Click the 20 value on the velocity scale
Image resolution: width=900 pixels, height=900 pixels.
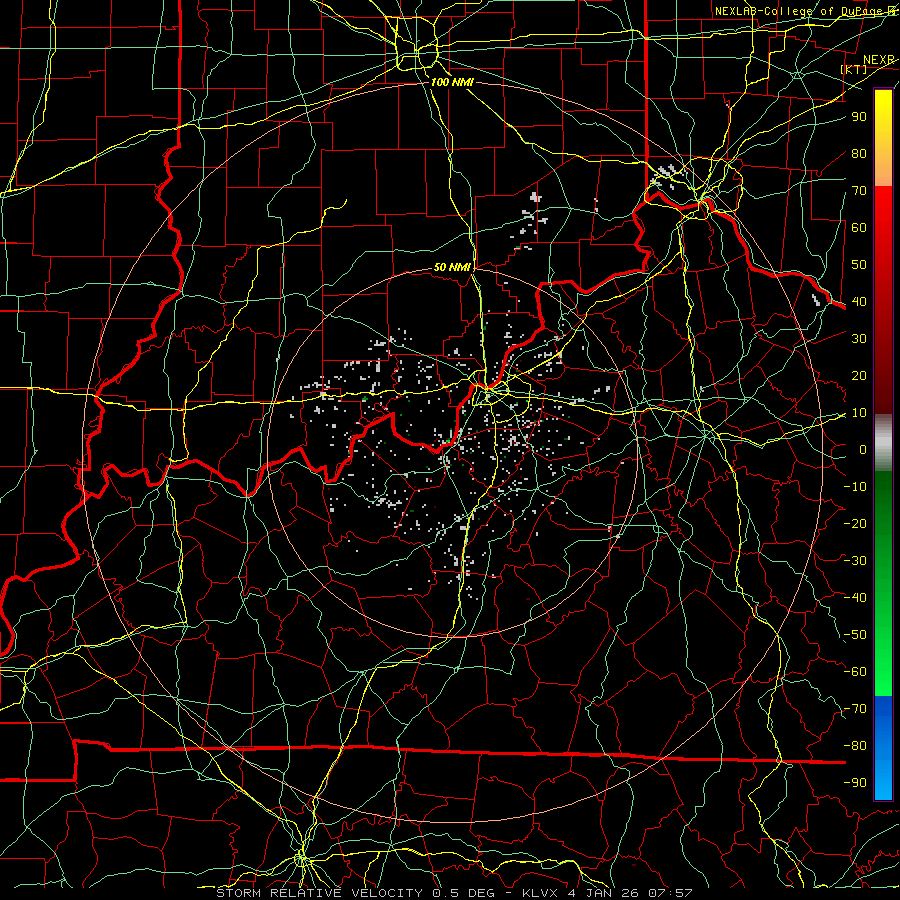point(859,375)
